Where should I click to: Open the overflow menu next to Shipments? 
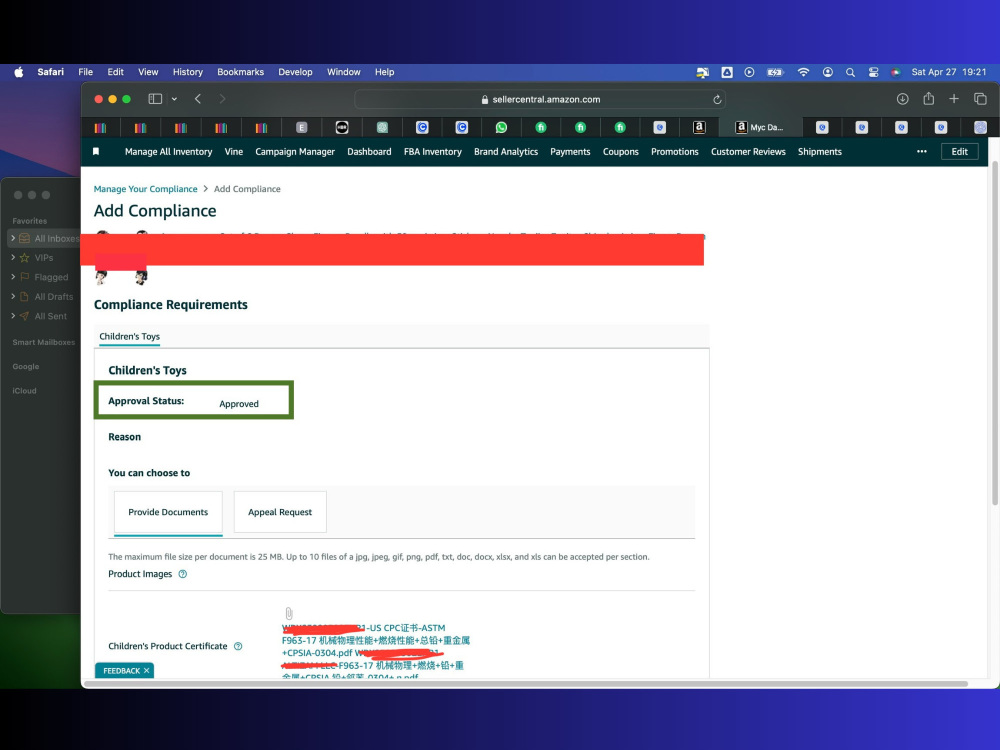(922, 152)
